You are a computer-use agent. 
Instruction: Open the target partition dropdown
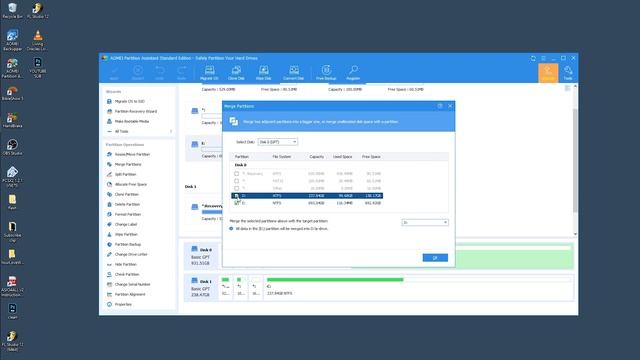click(x=425, y=222)
